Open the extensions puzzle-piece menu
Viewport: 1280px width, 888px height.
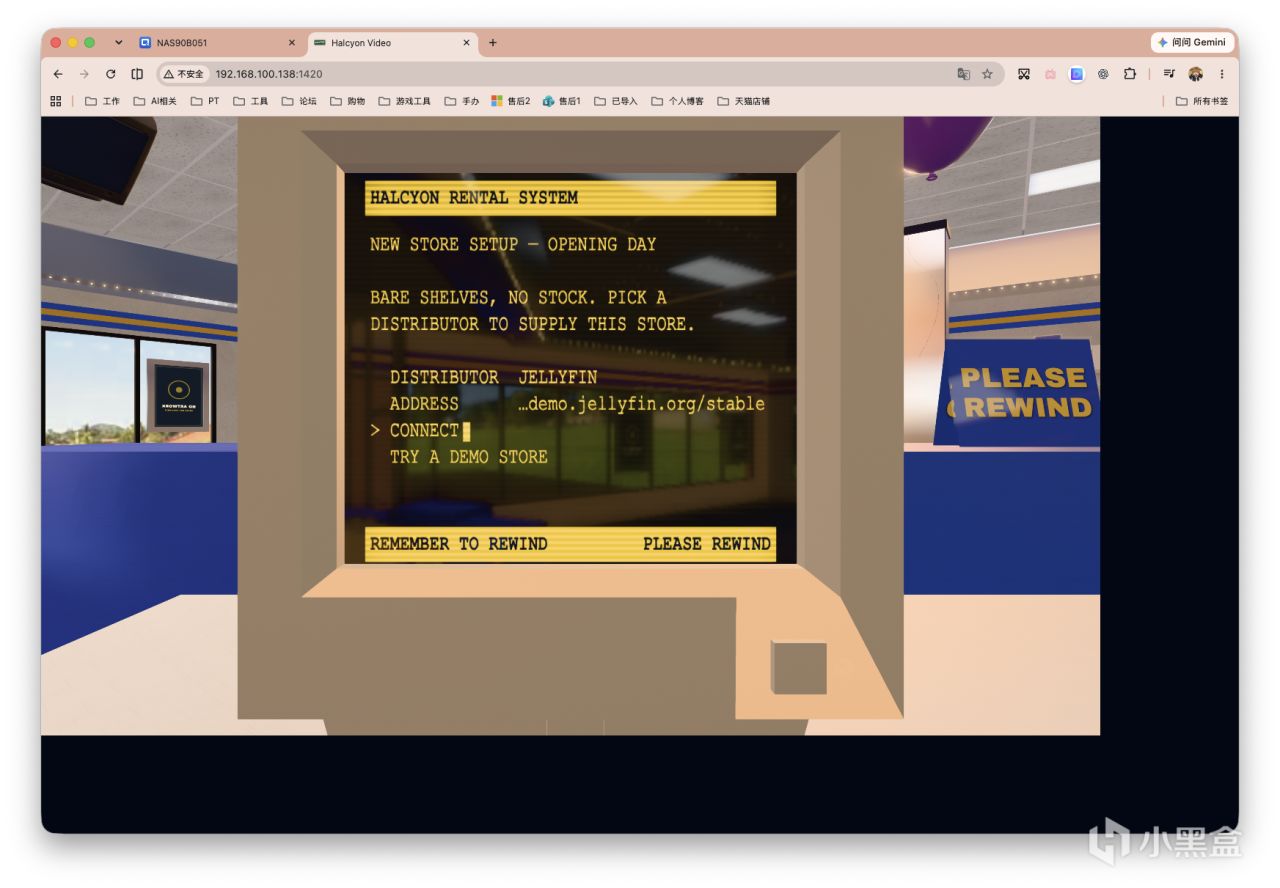pos(1130,74)
